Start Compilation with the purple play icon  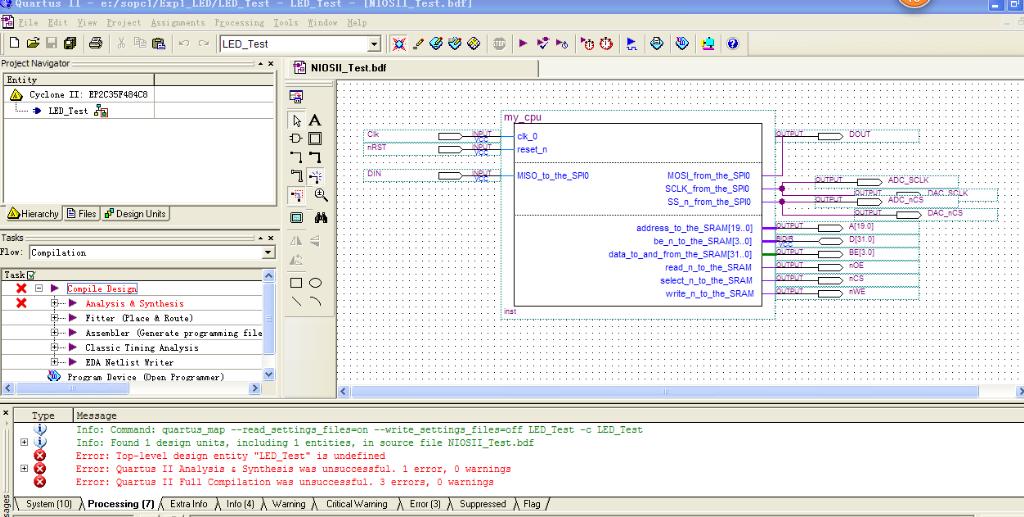tap(523, 44)
